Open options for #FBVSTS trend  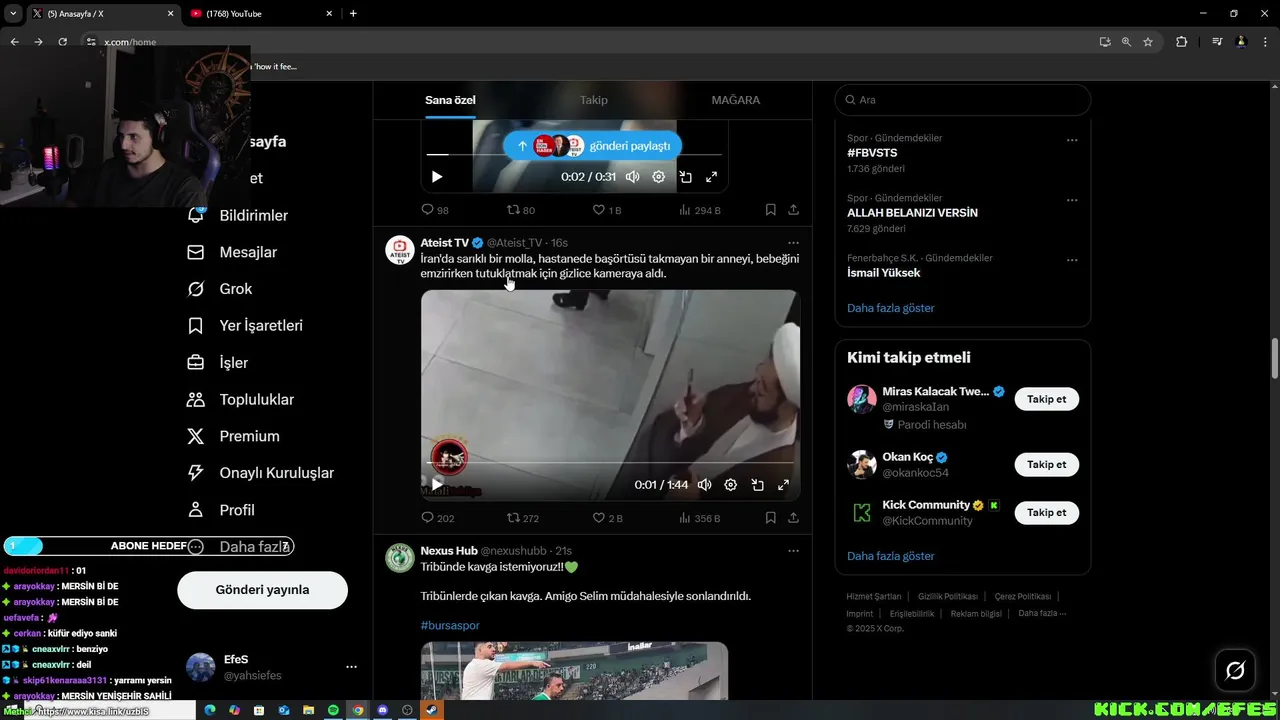click(1072, 140)
